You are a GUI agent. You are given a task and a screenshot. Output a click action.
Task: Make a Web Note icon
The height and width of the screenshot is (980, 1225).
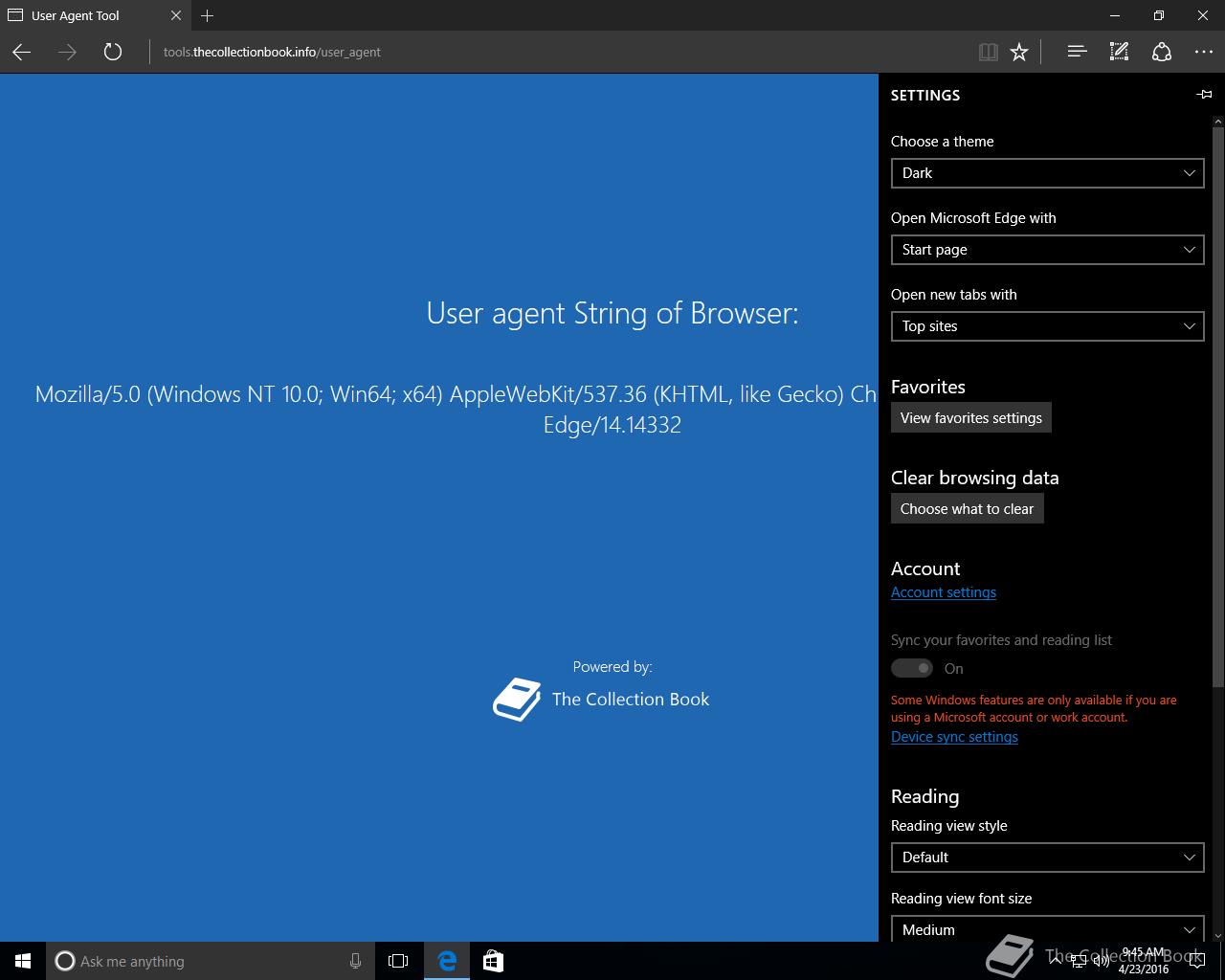(1119, 53)
